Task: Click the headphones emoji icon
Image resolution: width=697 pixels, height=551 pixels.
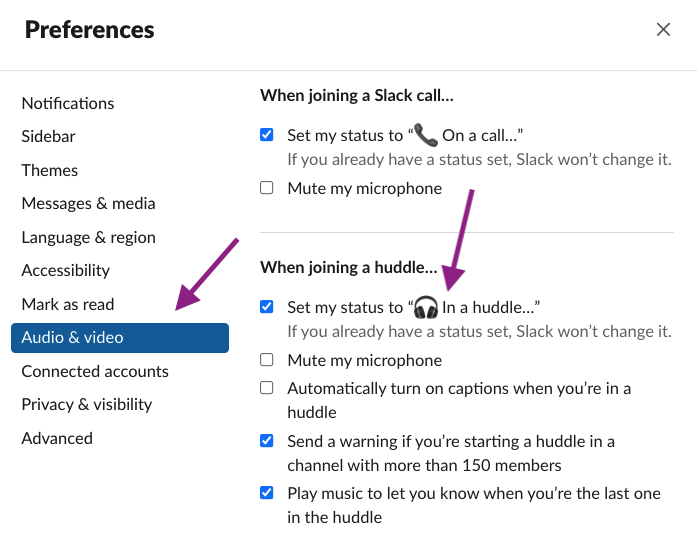Action: (x=426, y=307)
